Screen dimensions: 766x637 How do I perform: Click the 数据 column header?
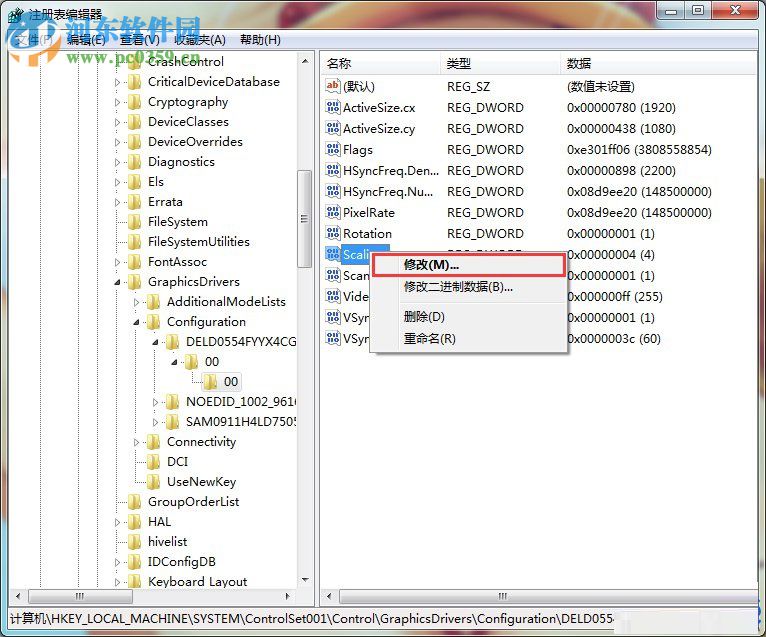(658, 64)
